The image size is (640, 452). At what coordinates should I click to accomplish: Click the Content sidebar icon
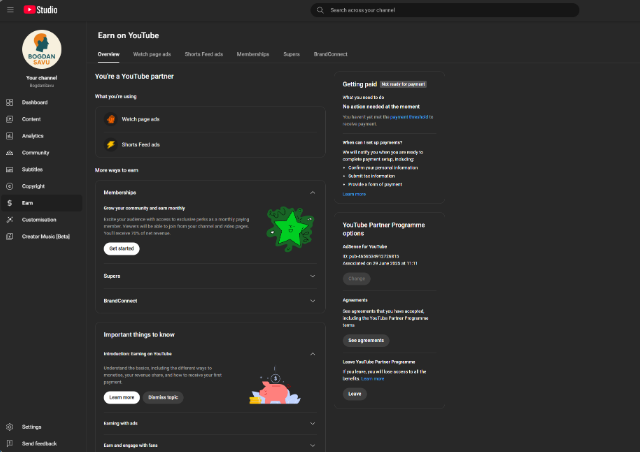[x=9, y=119]
